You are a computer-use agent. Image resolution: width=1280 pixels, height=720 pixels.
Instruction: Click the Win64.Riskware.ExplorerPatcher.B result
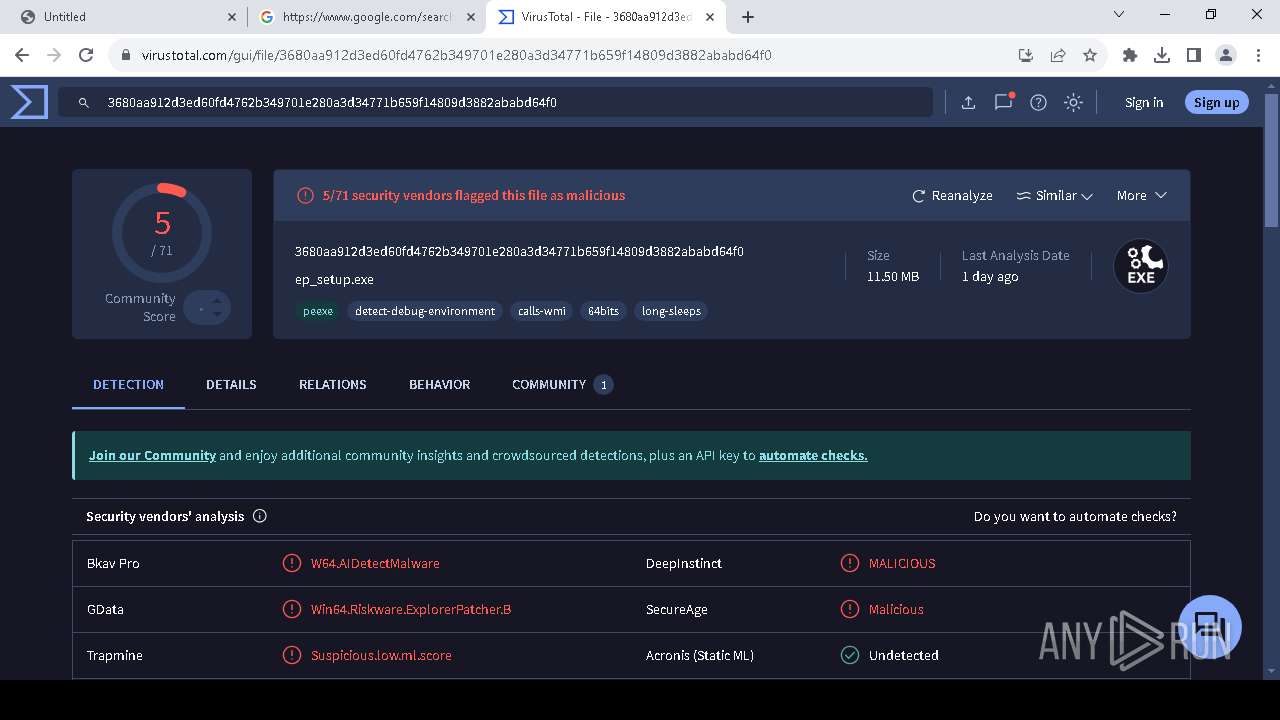411,609
